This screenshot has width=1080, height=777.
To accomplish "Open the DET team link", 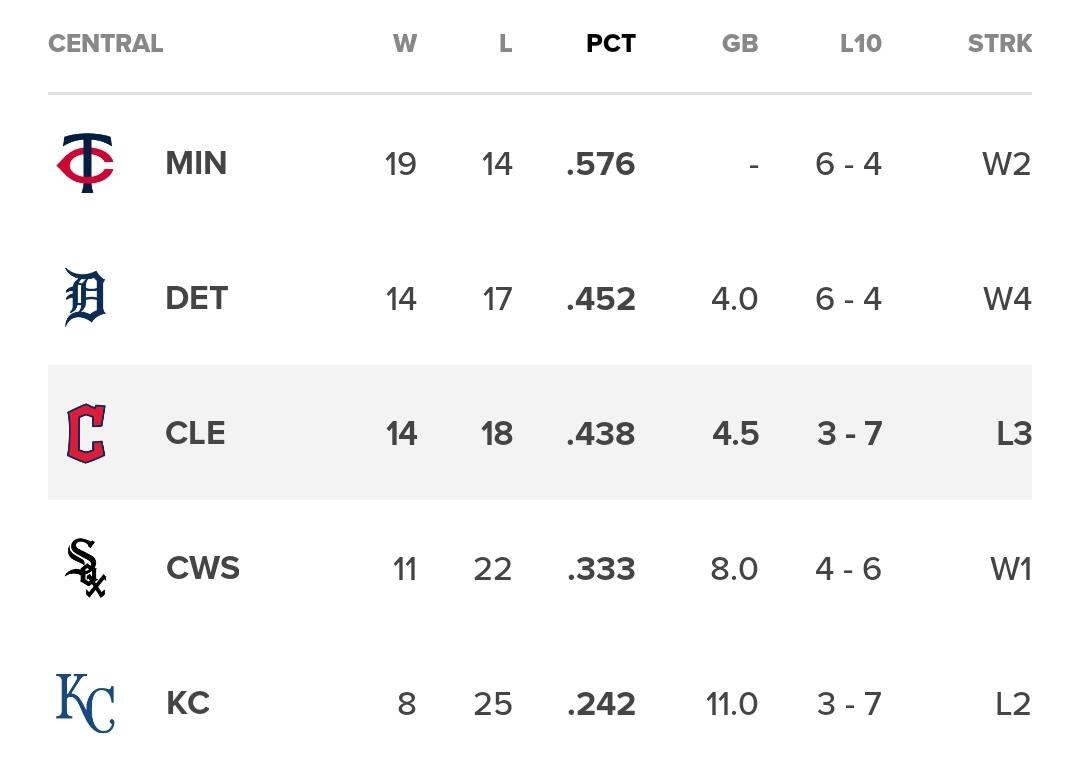I will coord(197,298).
